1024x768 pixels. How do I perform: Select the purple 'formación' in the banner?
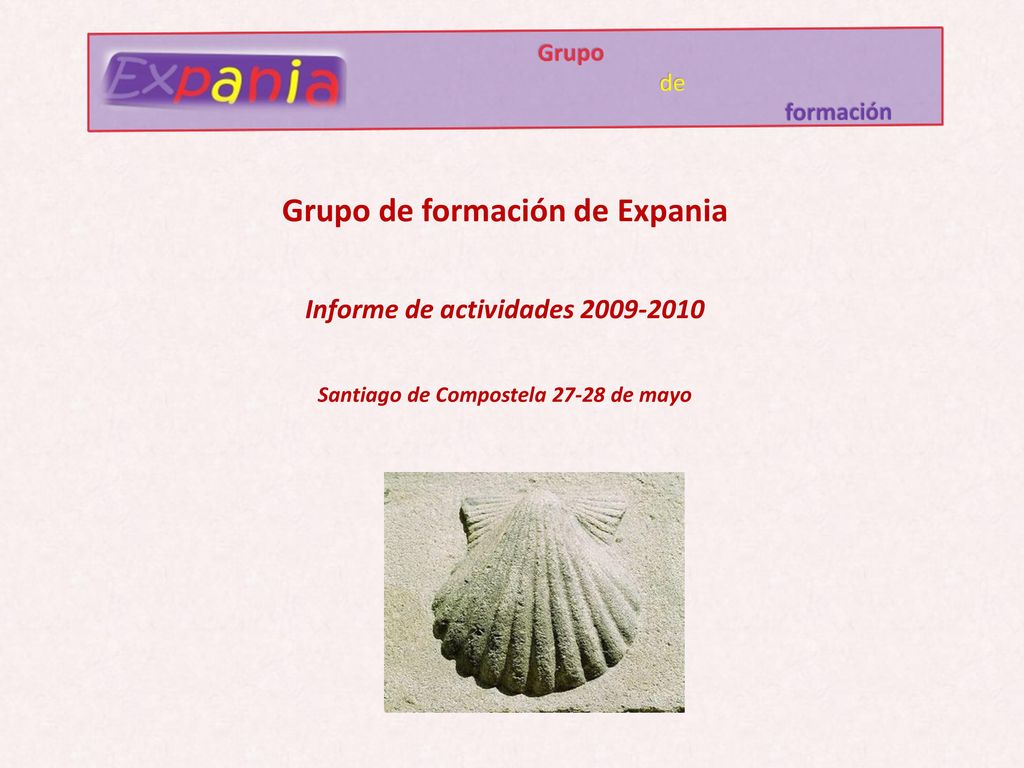click(838, 112)
